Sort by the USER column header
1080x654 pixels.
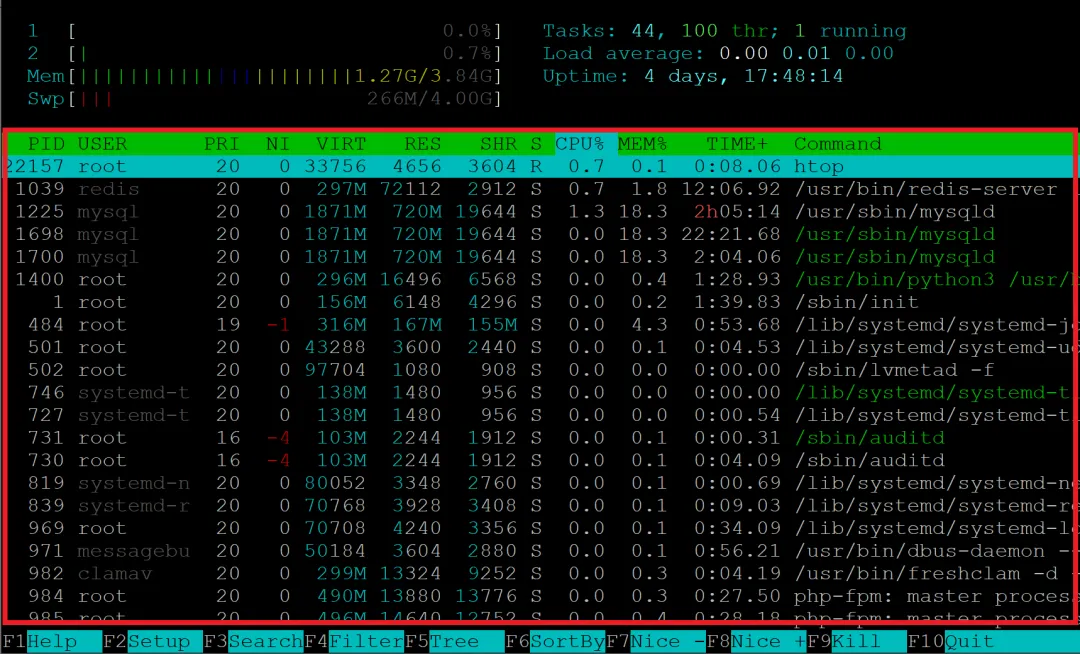pos(102,144)
